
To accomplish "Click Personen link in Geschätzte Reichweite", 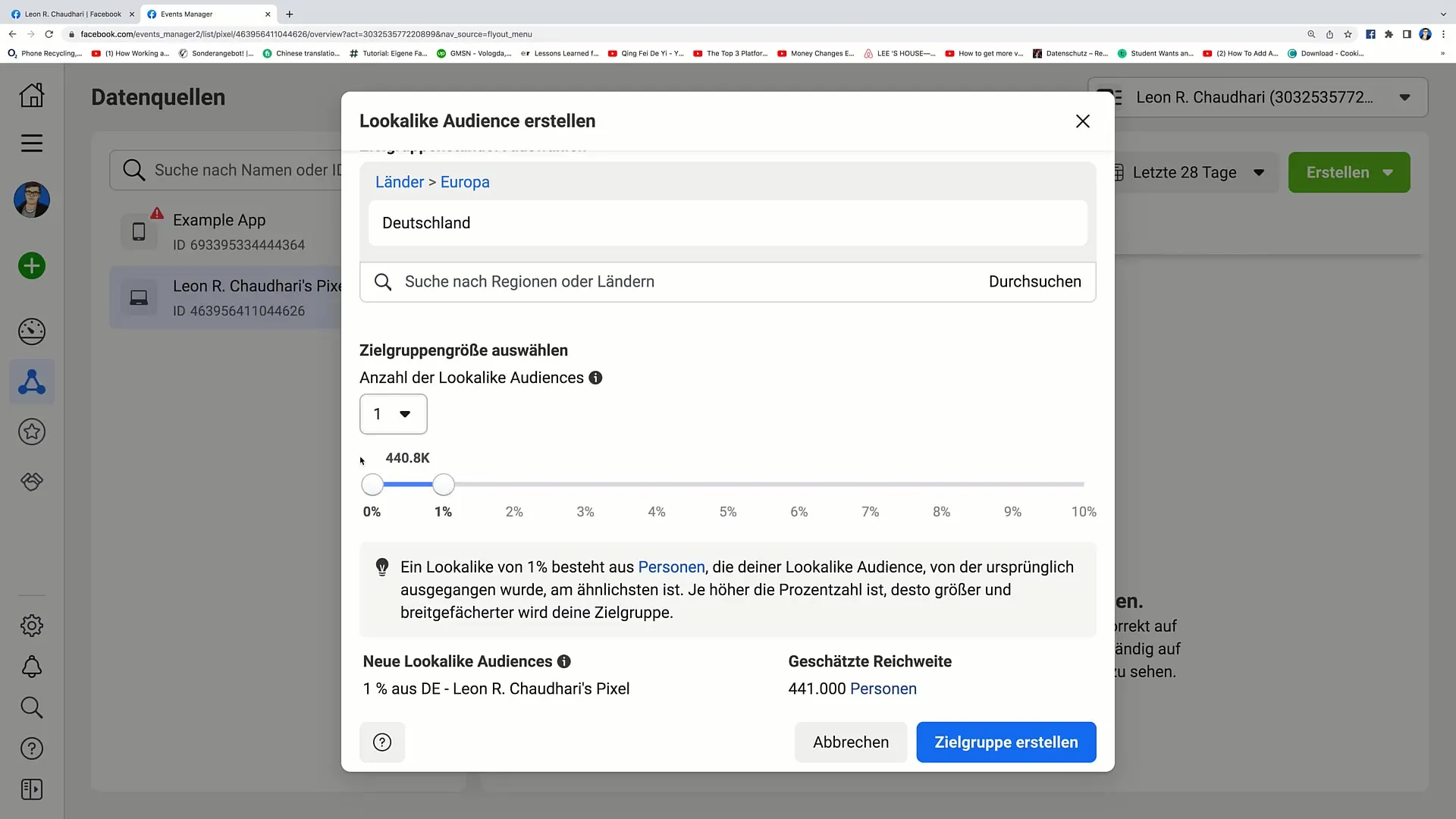I will (883, 688).
